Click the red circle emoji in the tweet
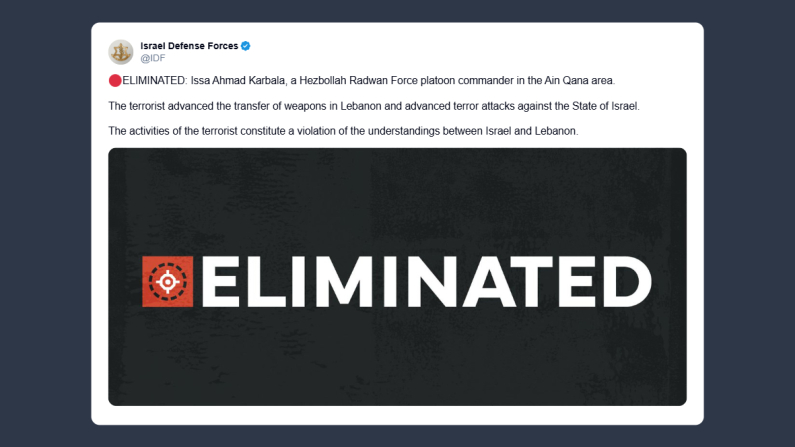The width and height of the screenshot is (795, 447). (114, 80)
